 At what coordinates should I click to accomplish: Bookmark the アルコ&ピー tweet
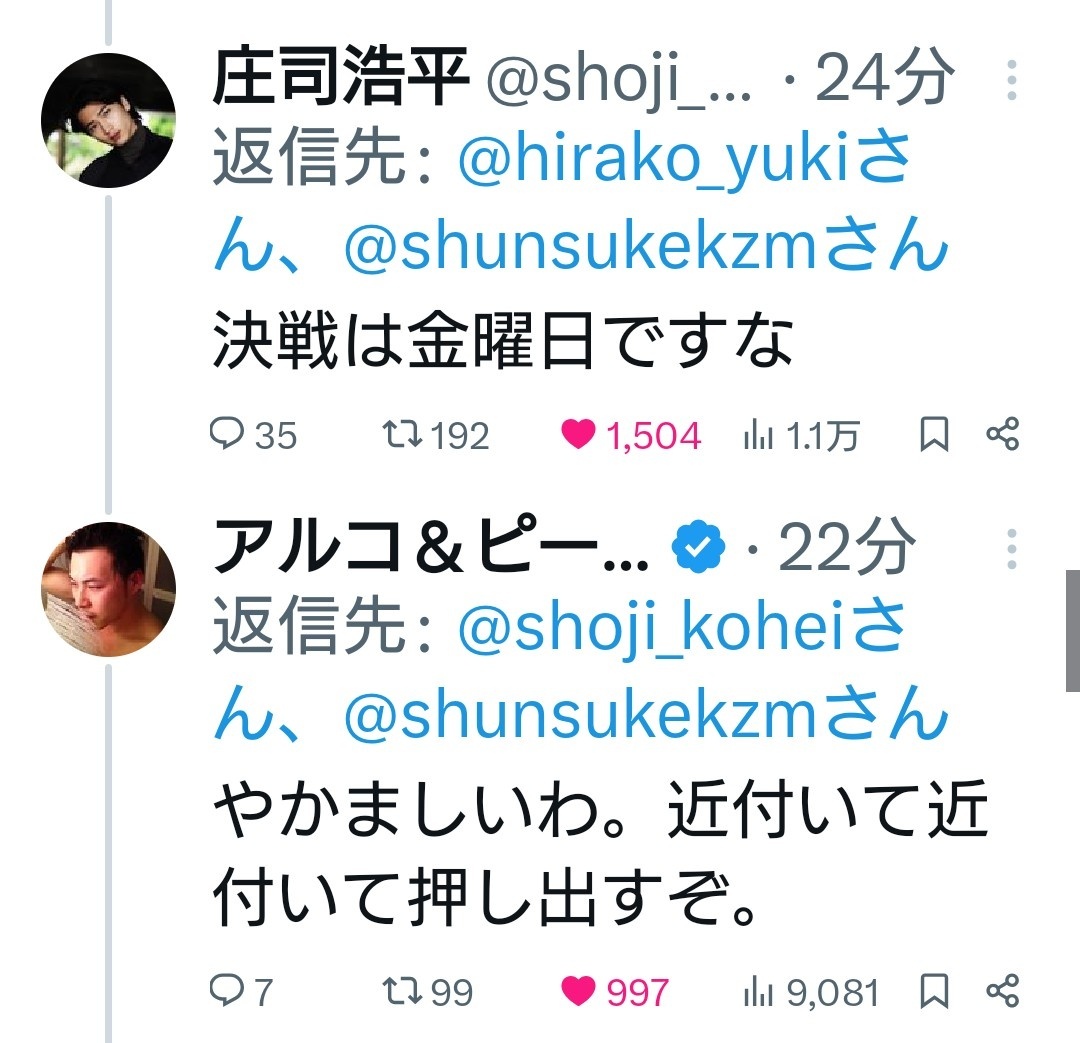[933, 991]
